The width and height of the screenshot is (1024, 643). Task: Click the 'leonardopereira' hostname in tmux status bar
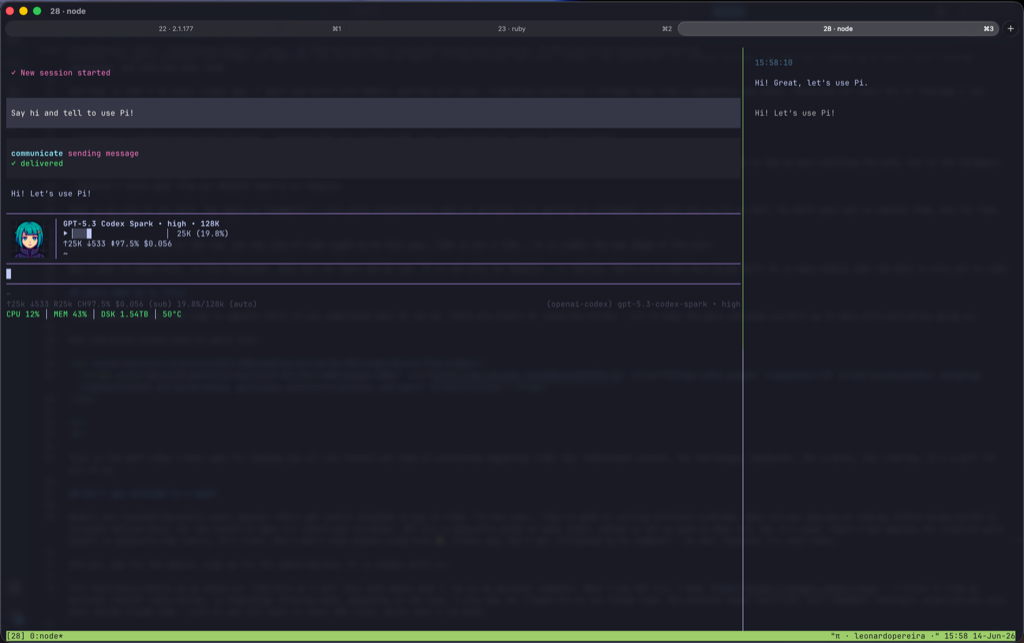point(889,636)
